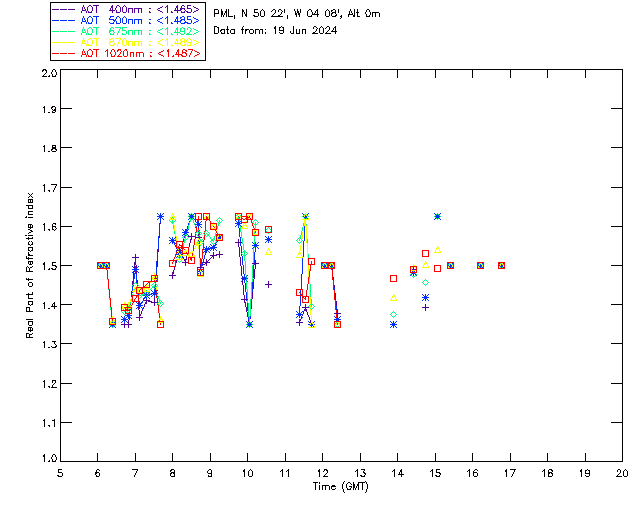The height and width of the screenshot is (512, 640).
Task: Click the y-axis tick label 1.3
Action: pos(49,344)
